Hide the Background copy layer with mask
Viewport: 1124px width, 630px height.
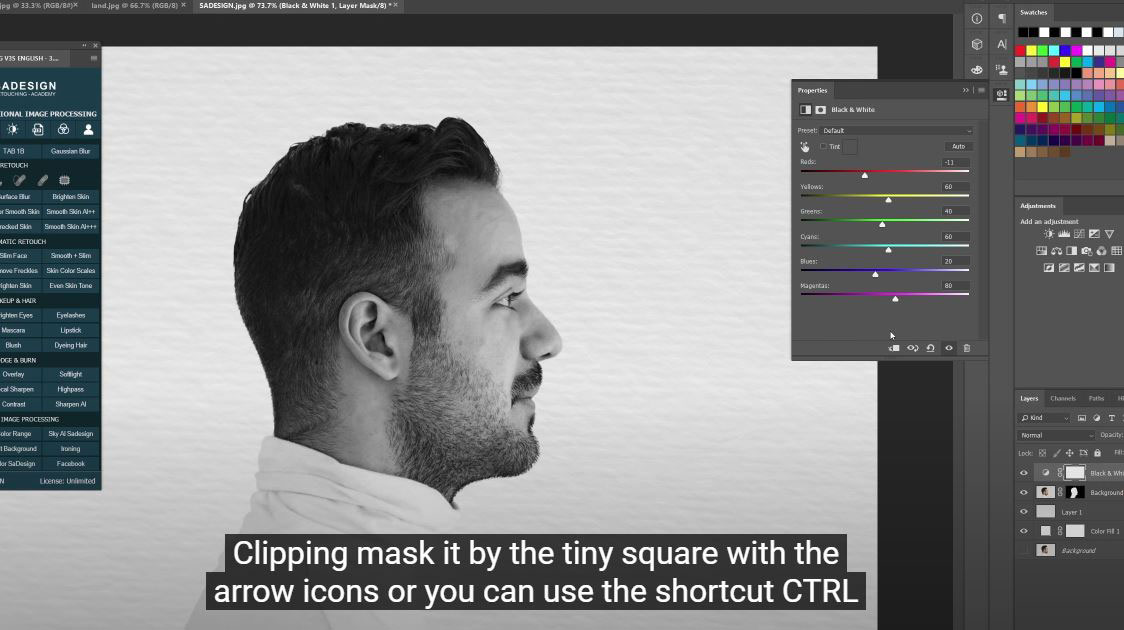pyautogui.click(x=1024, y=492)
